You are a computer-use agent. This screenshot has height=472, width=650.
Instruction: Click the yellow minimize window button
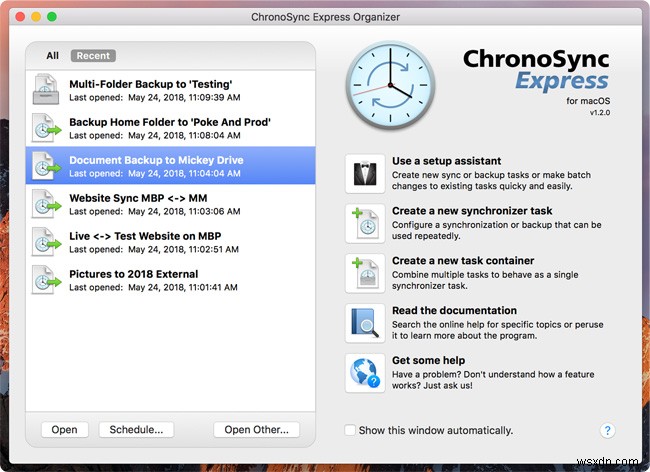click(x=36, y=17)
